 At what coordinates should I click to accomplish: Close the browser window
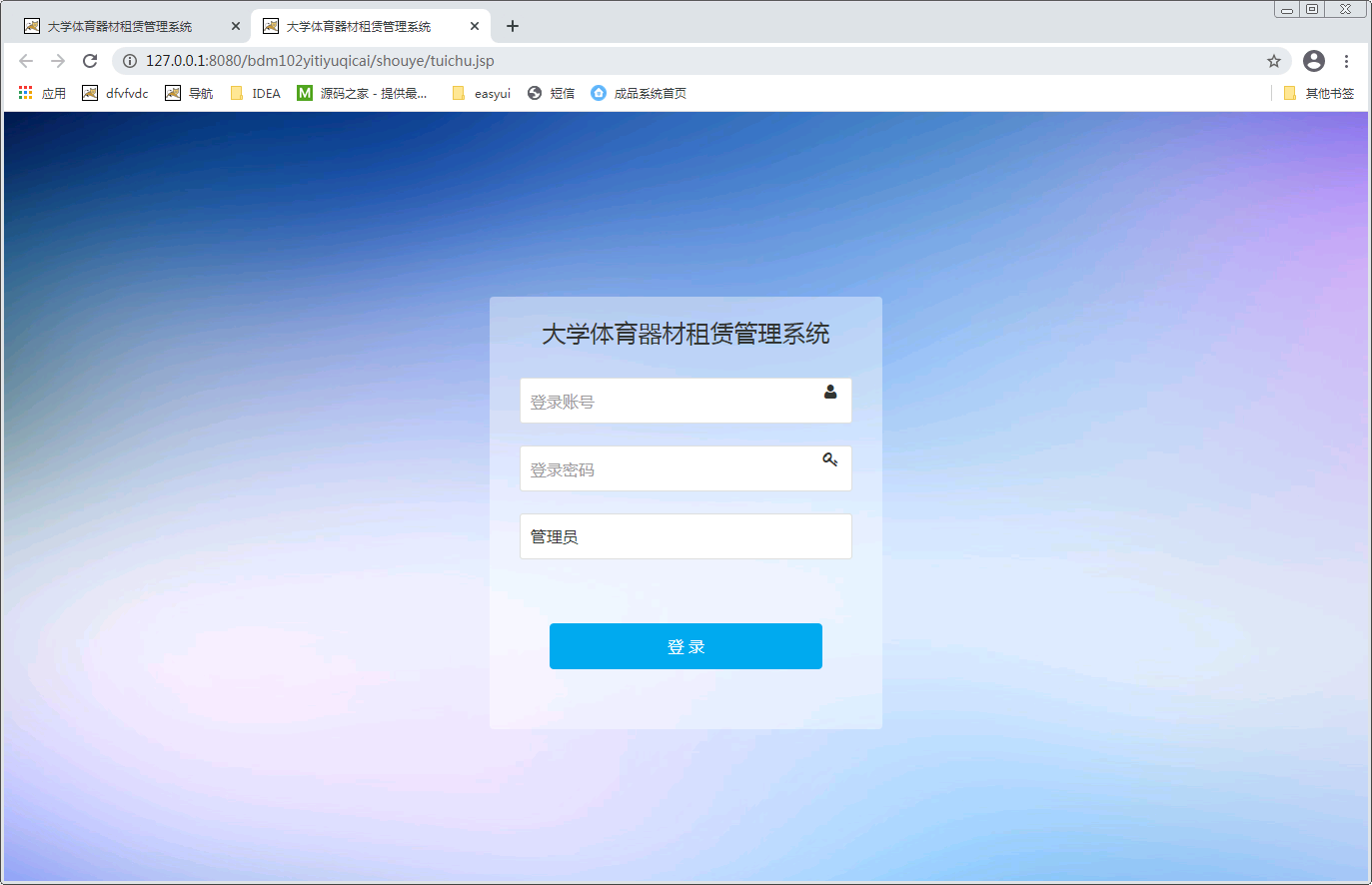pyautogui.click(x=1346, y=9)
